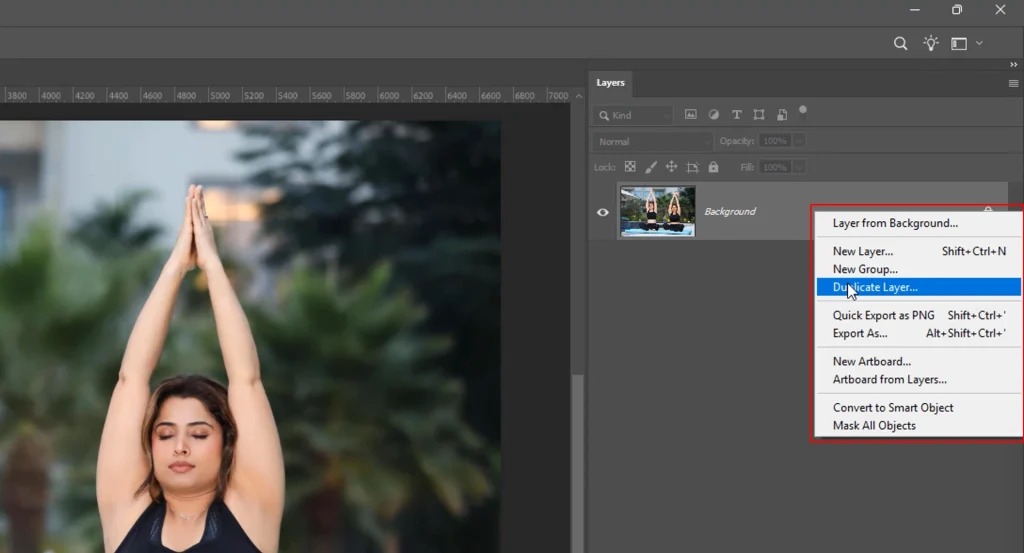Close the Photoshop window

(x=1000, y=10)
